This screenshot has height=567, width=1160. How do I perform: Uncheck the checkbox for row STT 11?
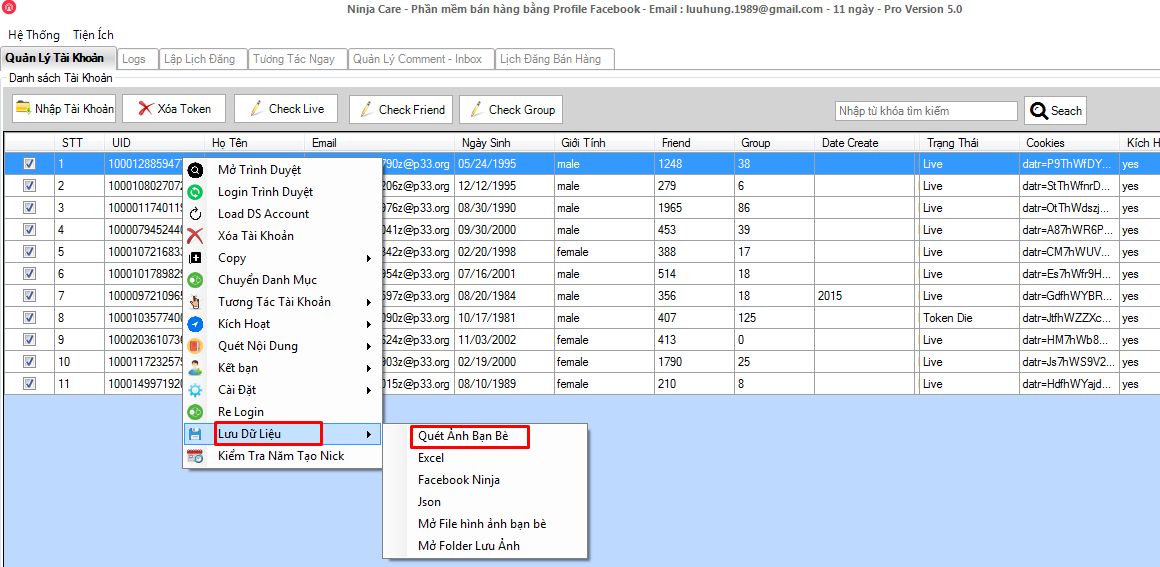[x=29, y=383]
